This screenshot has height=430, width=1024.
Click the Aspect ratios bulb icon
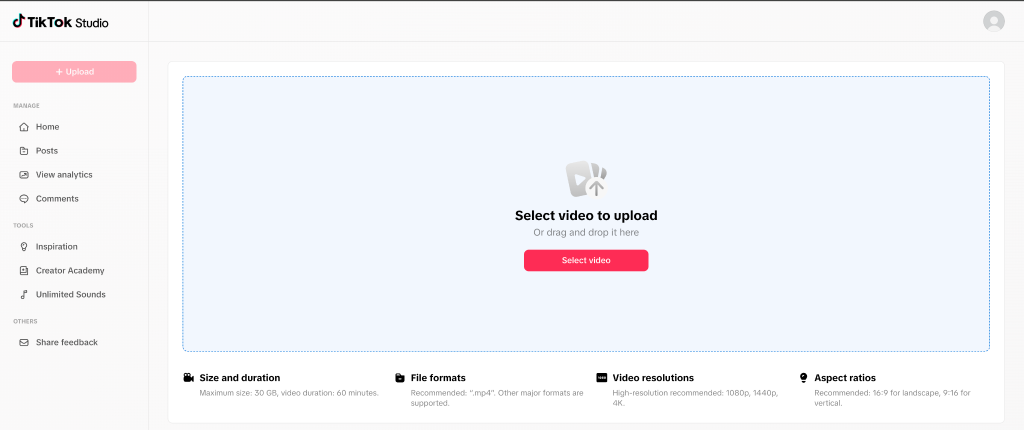click(803, 378)
